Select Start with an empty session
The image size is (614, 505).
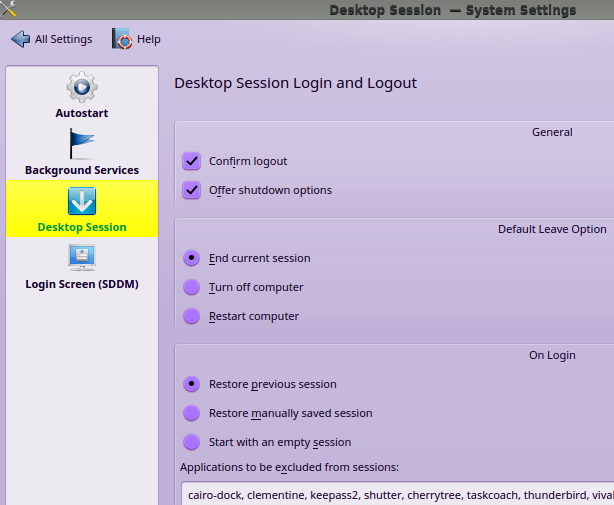click(192, 442)
